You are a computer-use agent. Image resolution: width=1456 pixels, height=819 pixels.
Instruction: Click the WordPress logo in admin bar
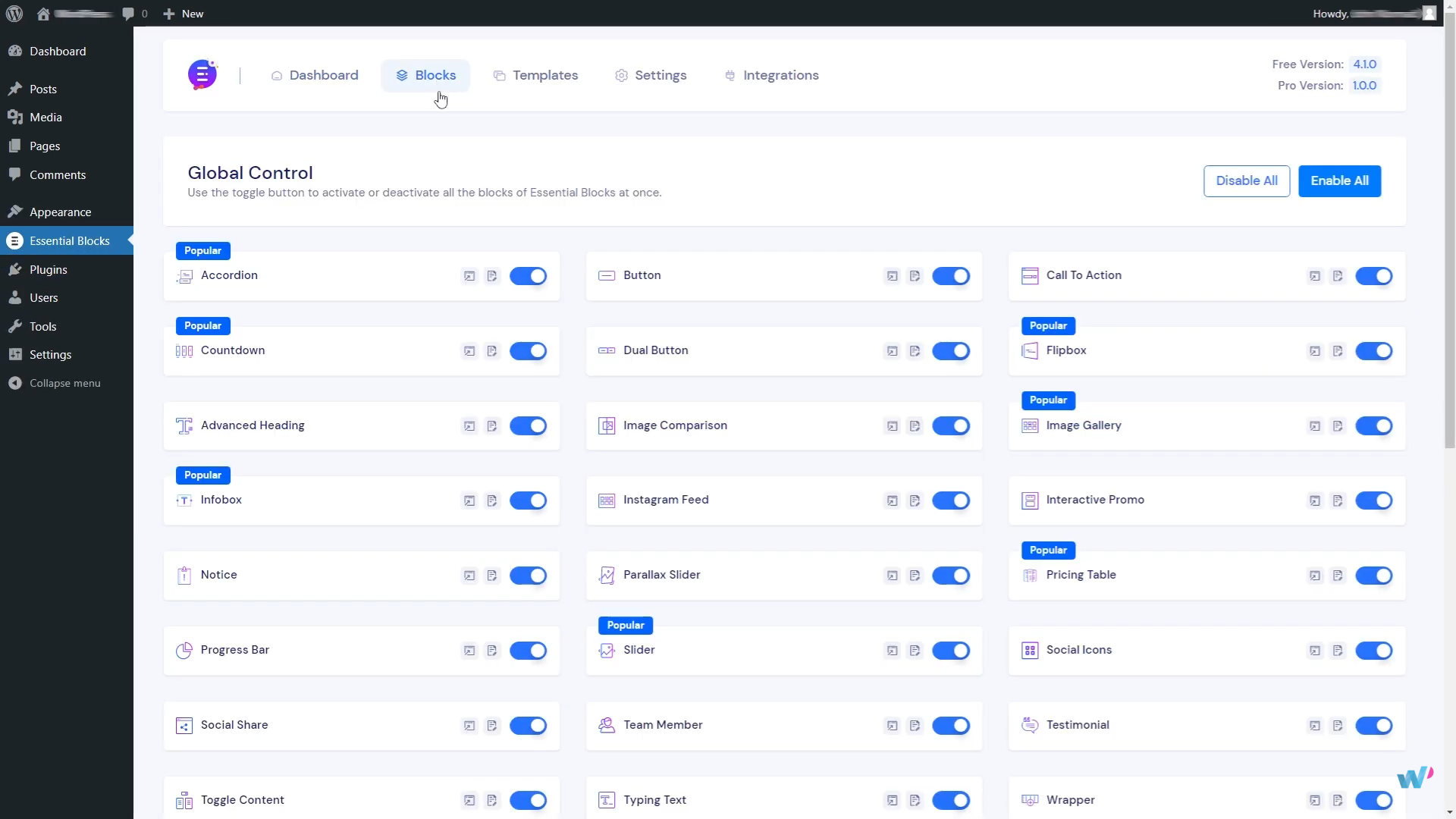14,14
